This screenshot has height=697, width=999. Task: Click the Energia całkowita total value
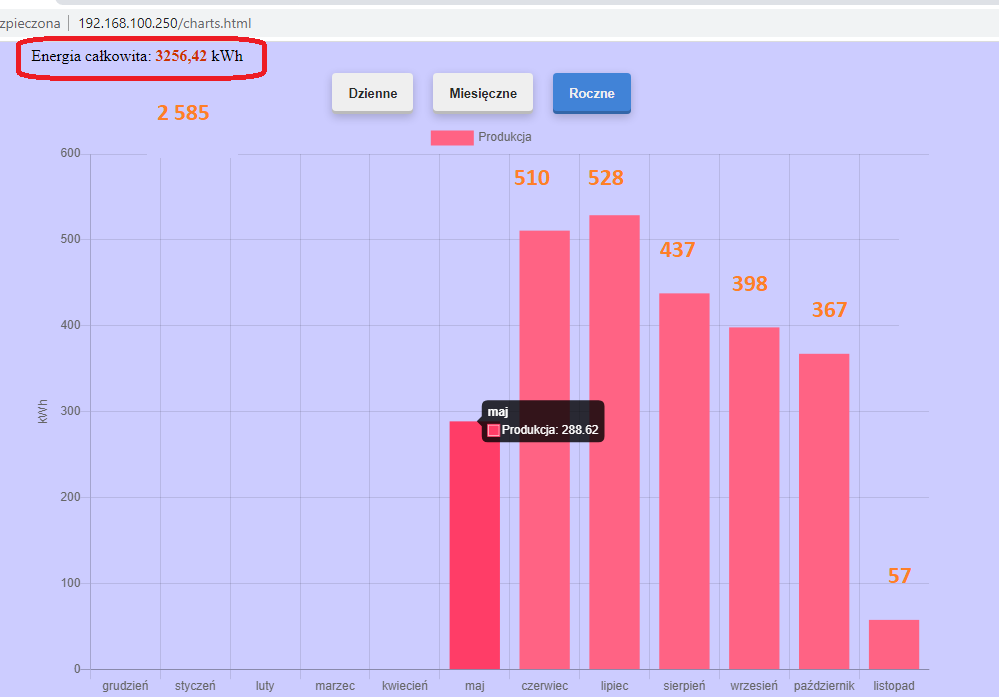(x=181, y=56)
